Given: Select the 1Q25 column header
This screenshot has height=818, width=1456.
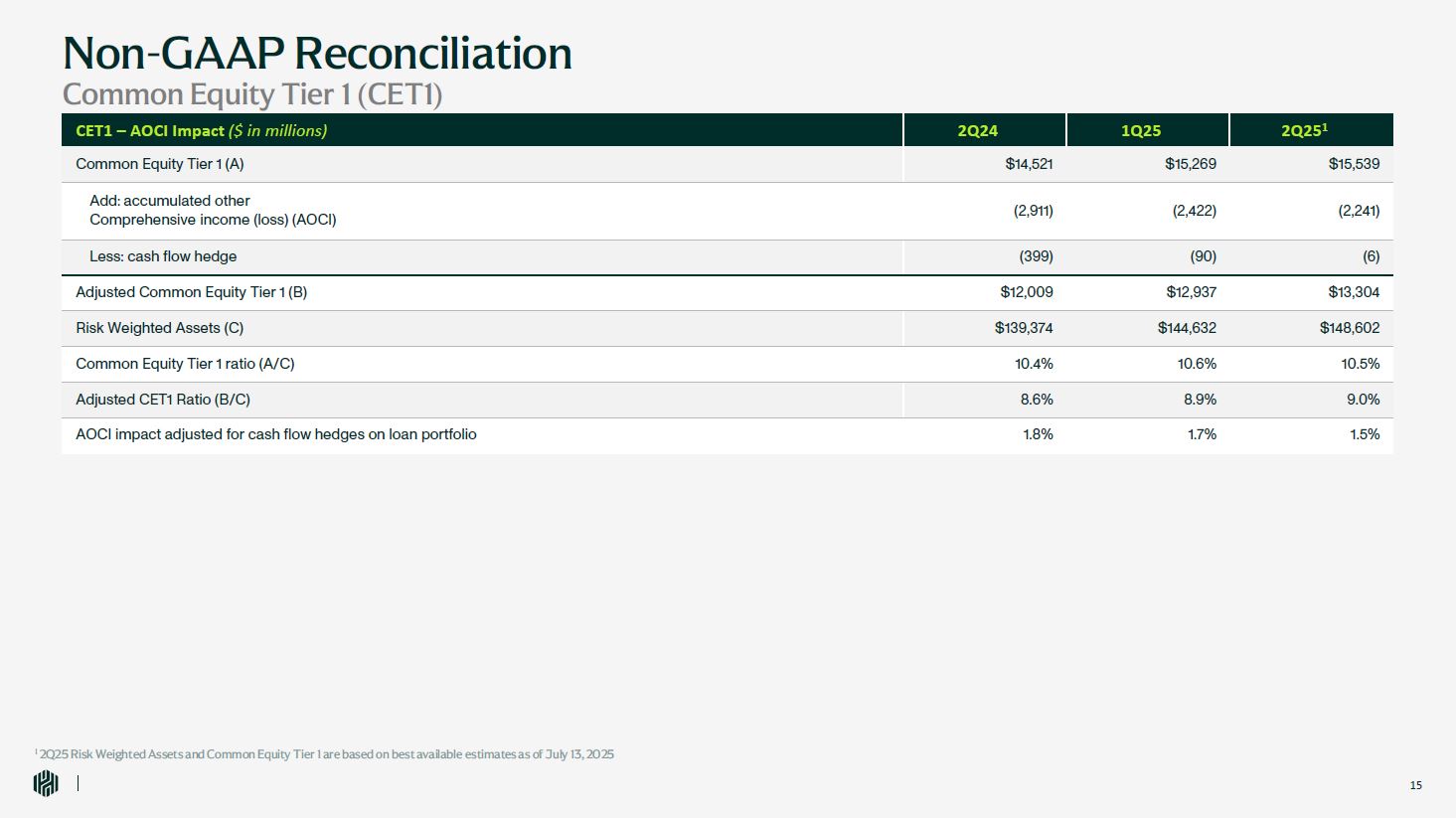Looking at the screenshot, I should [x=1141, y=130].
